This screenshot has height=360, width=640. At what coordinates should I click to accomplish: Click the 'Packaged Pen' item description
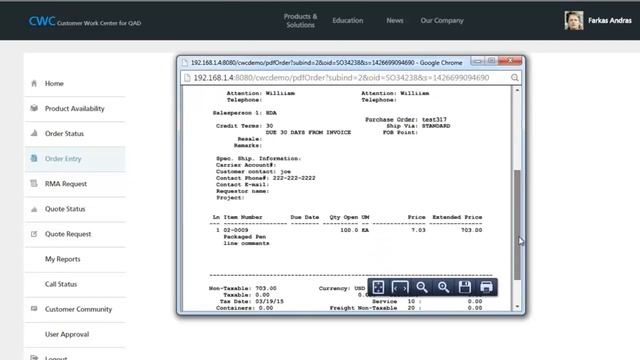click(x=244, y=237)
